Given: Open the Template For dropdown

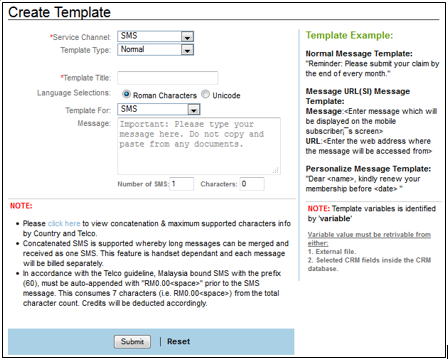Looking at the screenshot, I should point(159,109).
